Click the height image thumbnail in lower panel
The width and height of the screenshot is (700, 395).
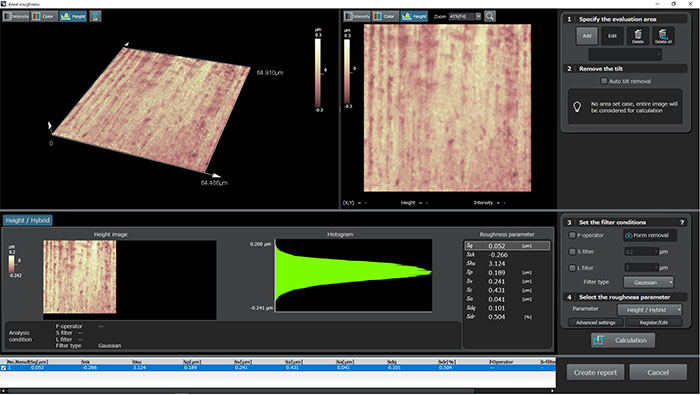tap(79, 277)
